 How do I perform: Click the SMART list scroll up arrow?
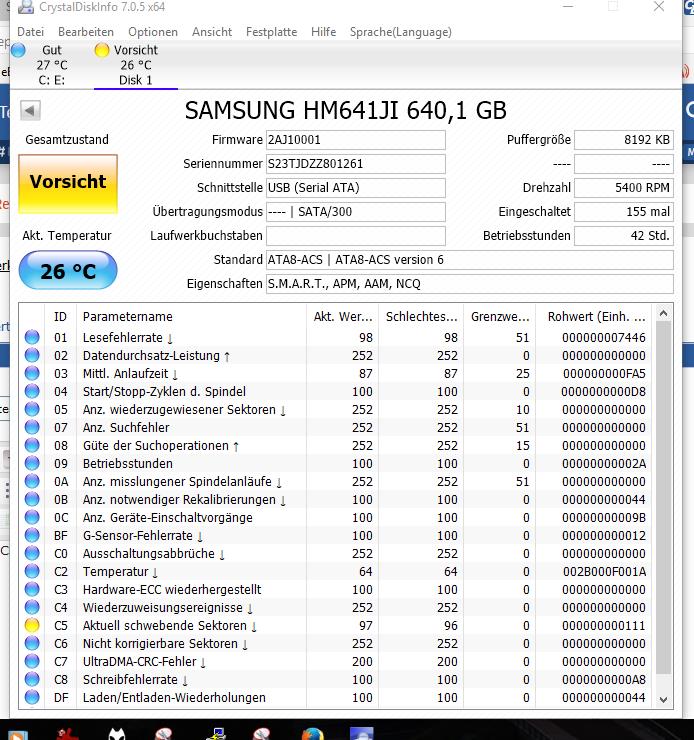click(x=663, y=313)
